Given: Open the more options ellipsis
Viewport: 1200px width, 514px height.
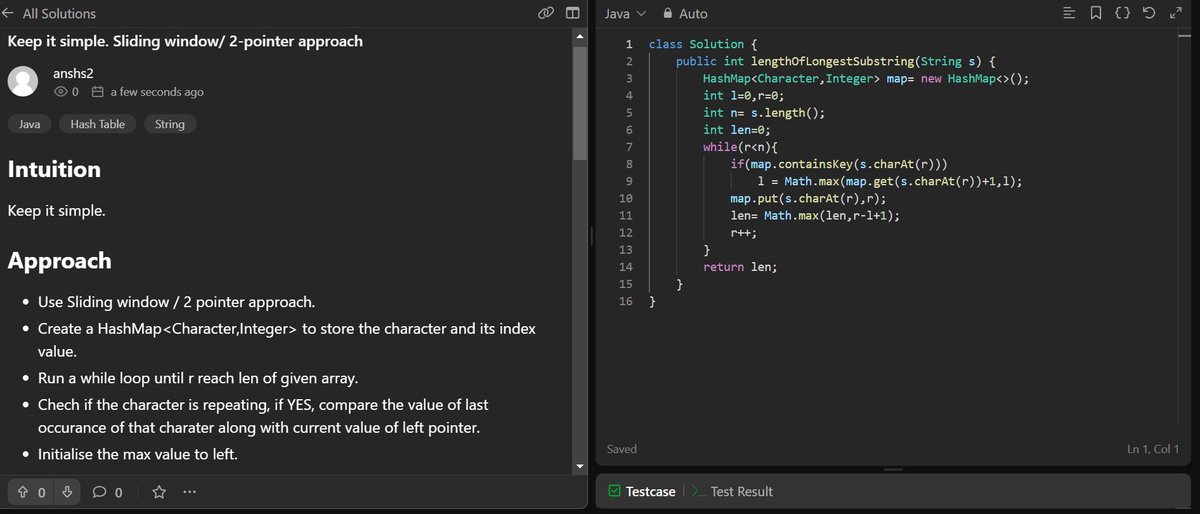Looking at the screenshot, I should tap(190, 492).
